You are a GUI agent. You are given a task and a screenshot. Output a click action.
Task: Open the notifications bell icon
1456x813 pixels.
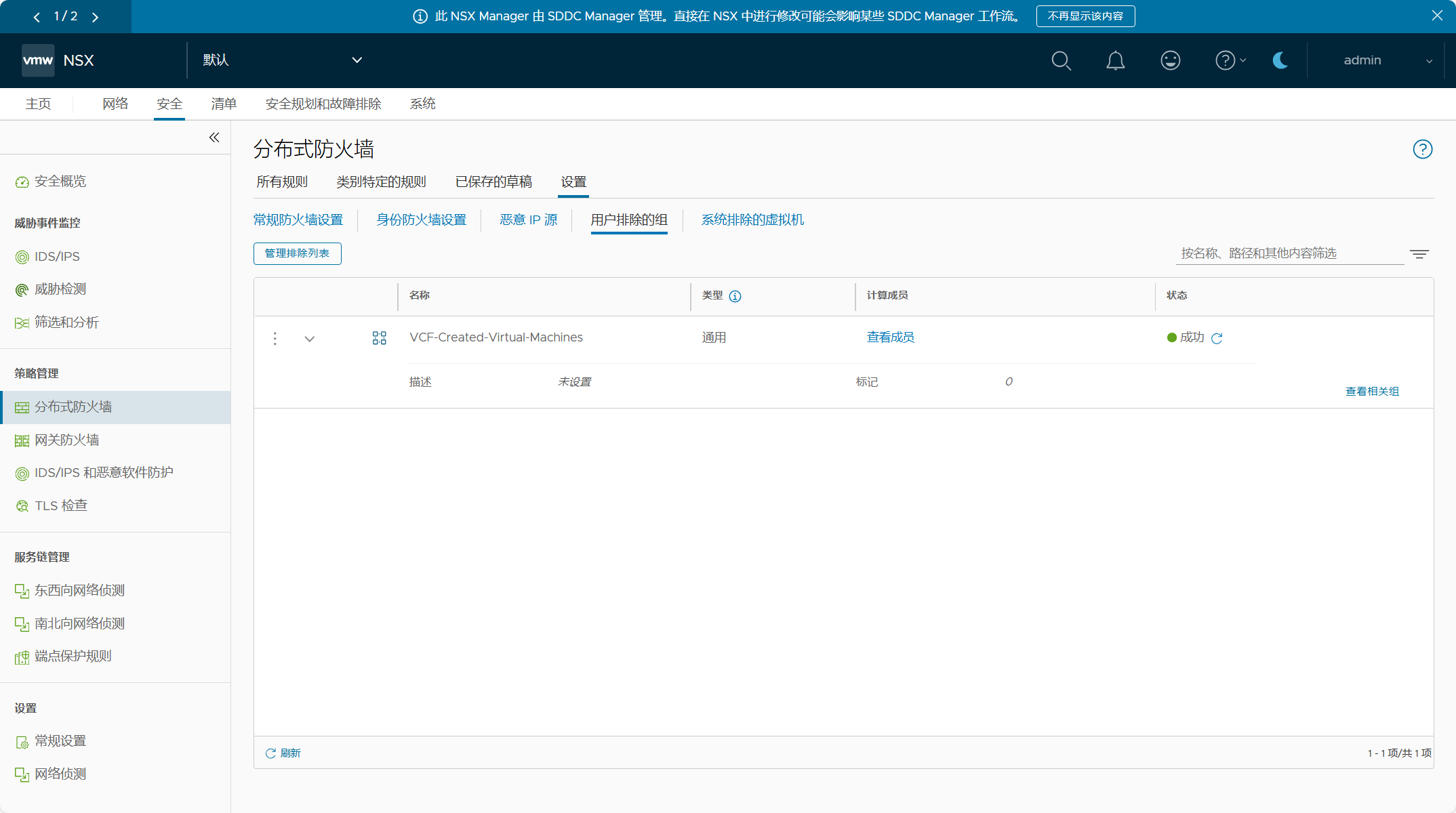(1115, 61)
